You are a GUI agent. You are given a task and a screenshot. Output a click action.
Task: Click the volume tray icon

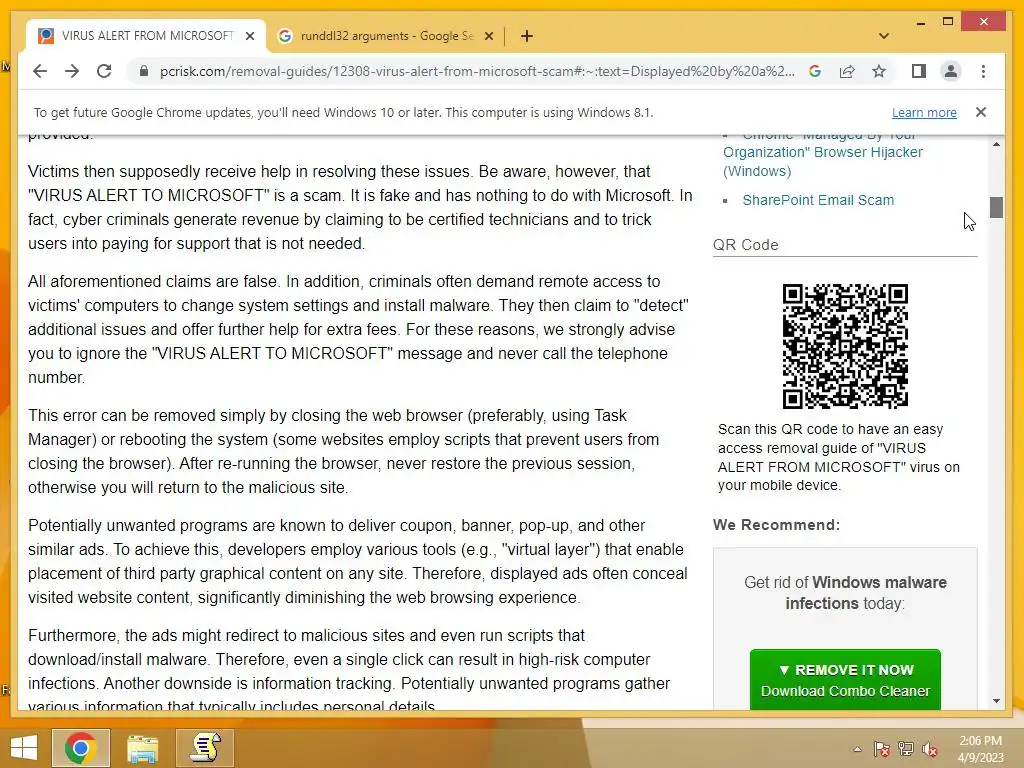tap(930, 749)
